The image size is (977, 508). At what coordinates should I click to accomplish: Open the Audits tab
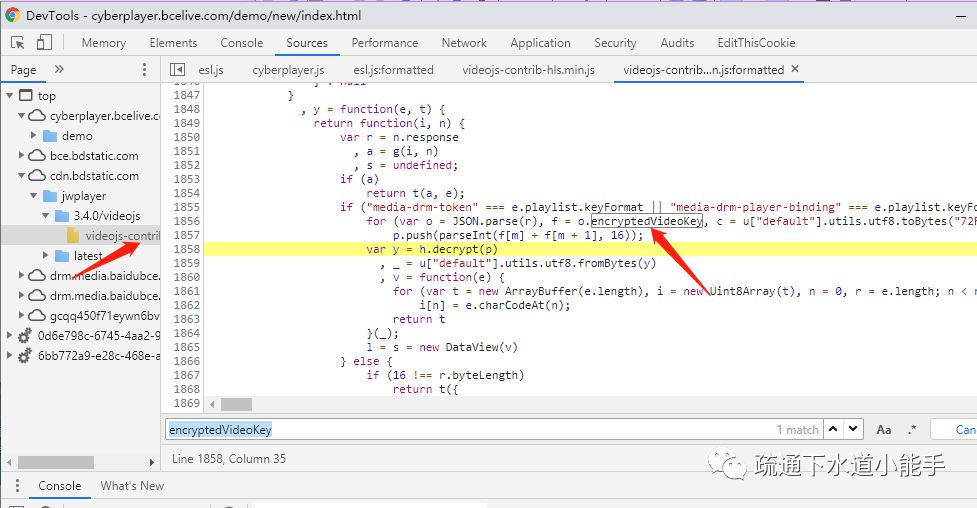pyautogui.click(x=677, y=43)
